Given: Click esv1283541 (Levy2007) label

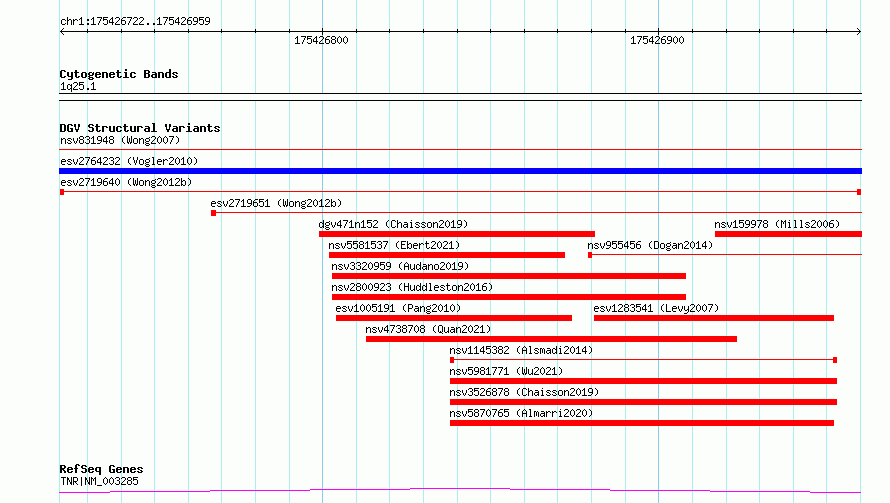Looking at the screenshot, I should click(x=656, y=308).
